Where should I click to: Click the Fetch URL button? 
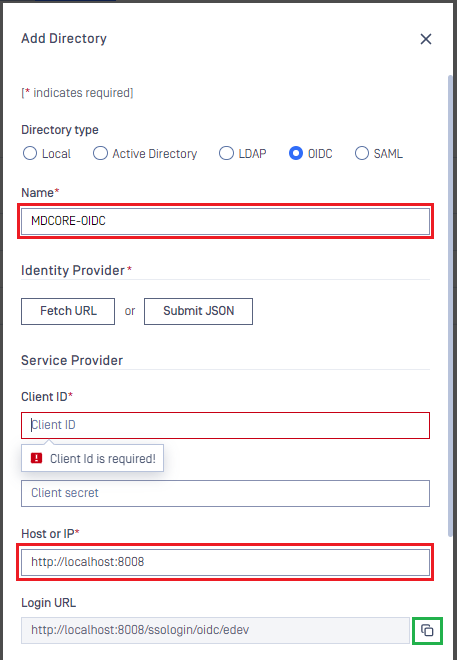pyautogui.click(x=68, y=311)
